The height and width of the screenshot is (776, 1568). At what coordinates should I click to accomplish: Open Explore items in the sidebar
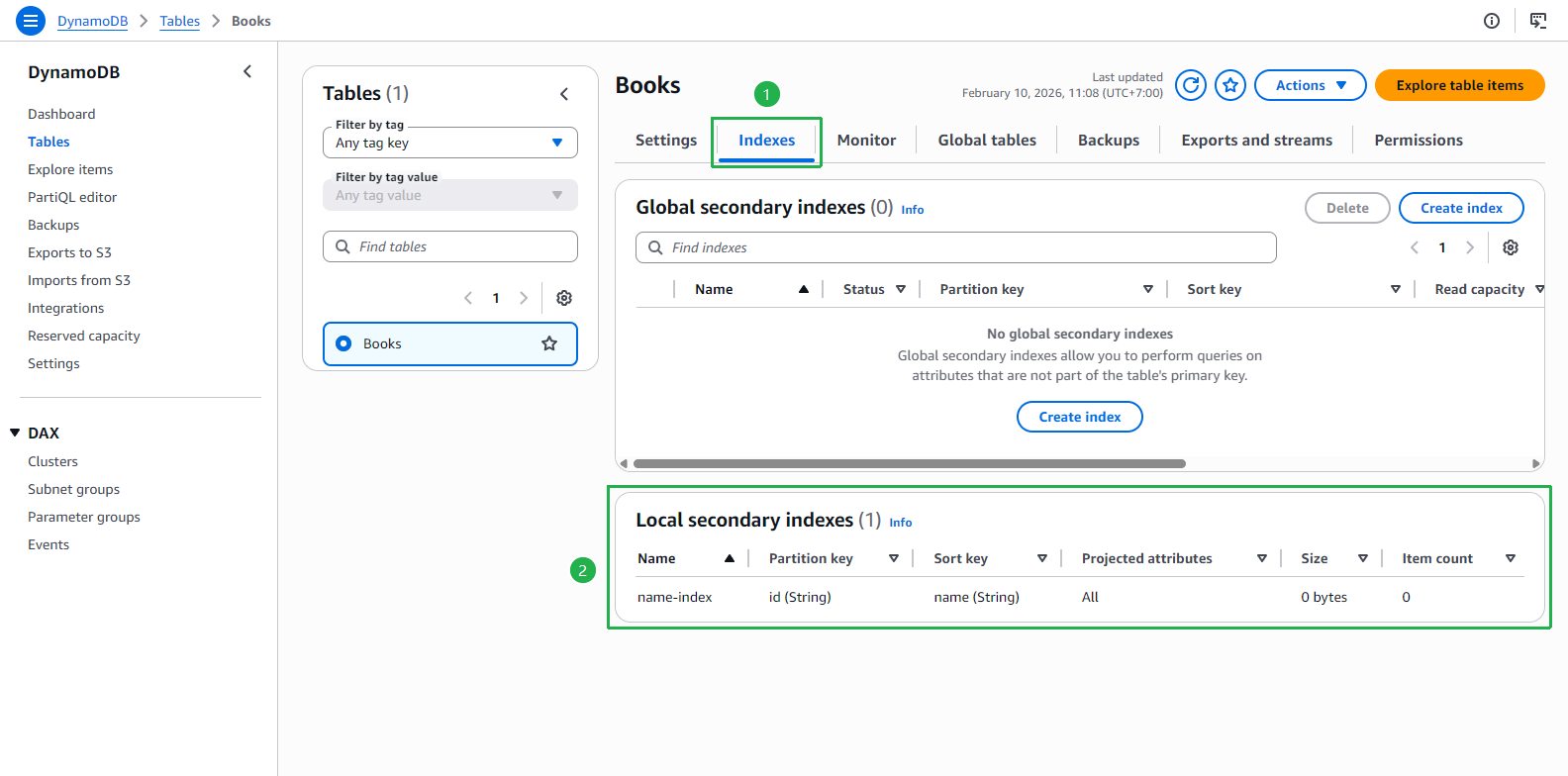tap(70, 169)
